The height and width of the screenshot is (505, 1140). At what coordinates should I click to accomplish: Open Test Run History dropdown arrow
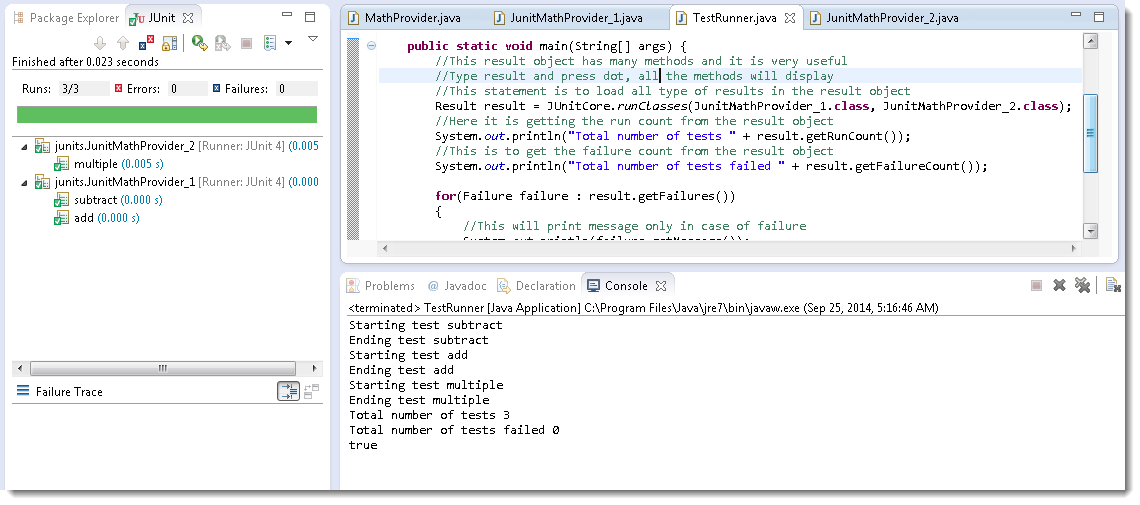(x=288, y=44)
